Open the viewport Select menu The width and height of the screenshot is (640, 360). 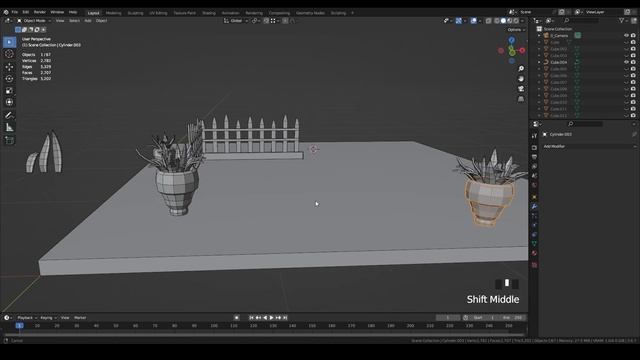(x=74, y=20)
